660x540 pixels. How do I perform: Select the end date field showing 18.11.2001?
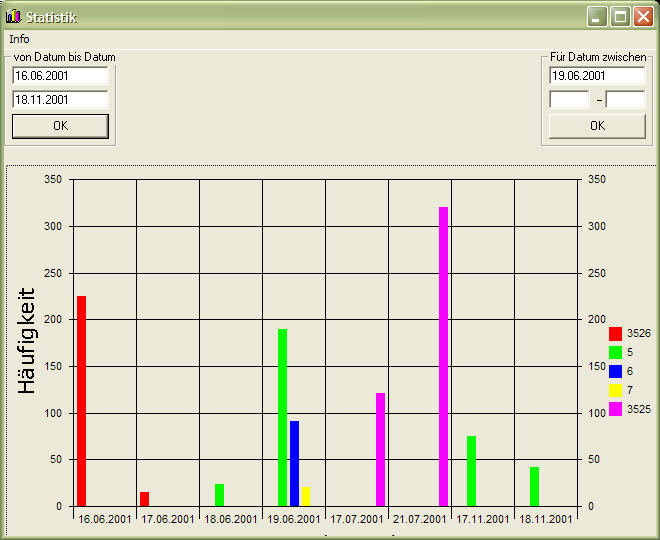click(60, 99)
